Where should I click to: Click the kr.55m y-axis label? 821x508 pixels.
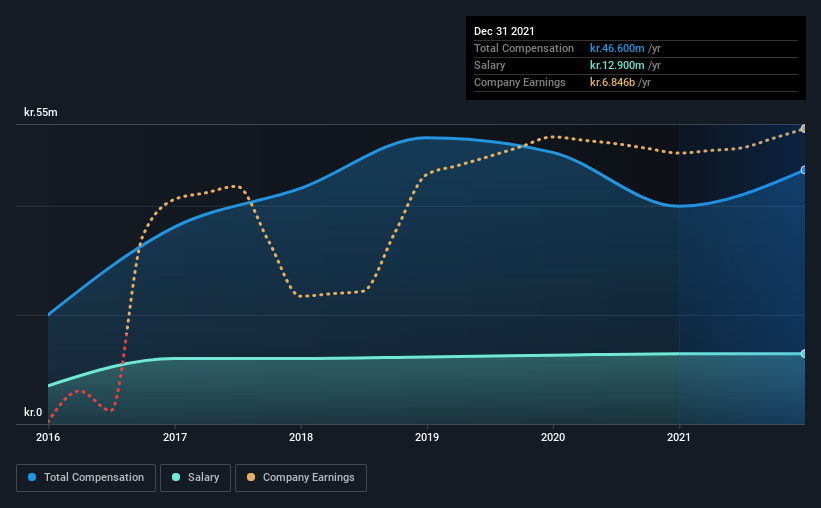(41, 112)
